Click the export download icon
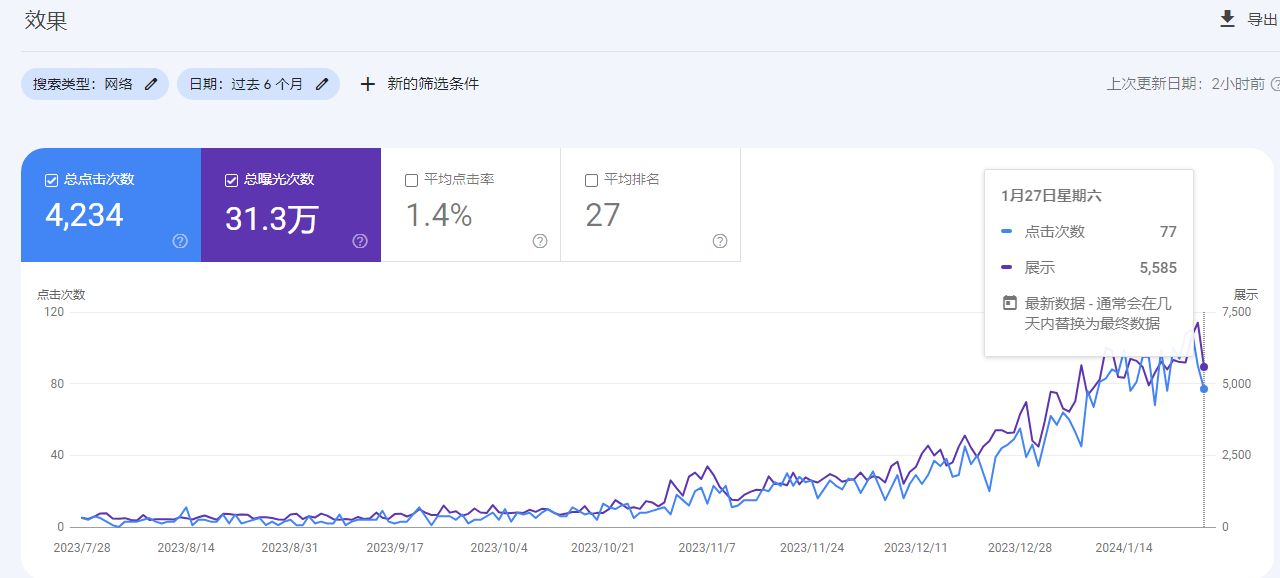This screenshot has height=578, width=1280. point(1227,19)
